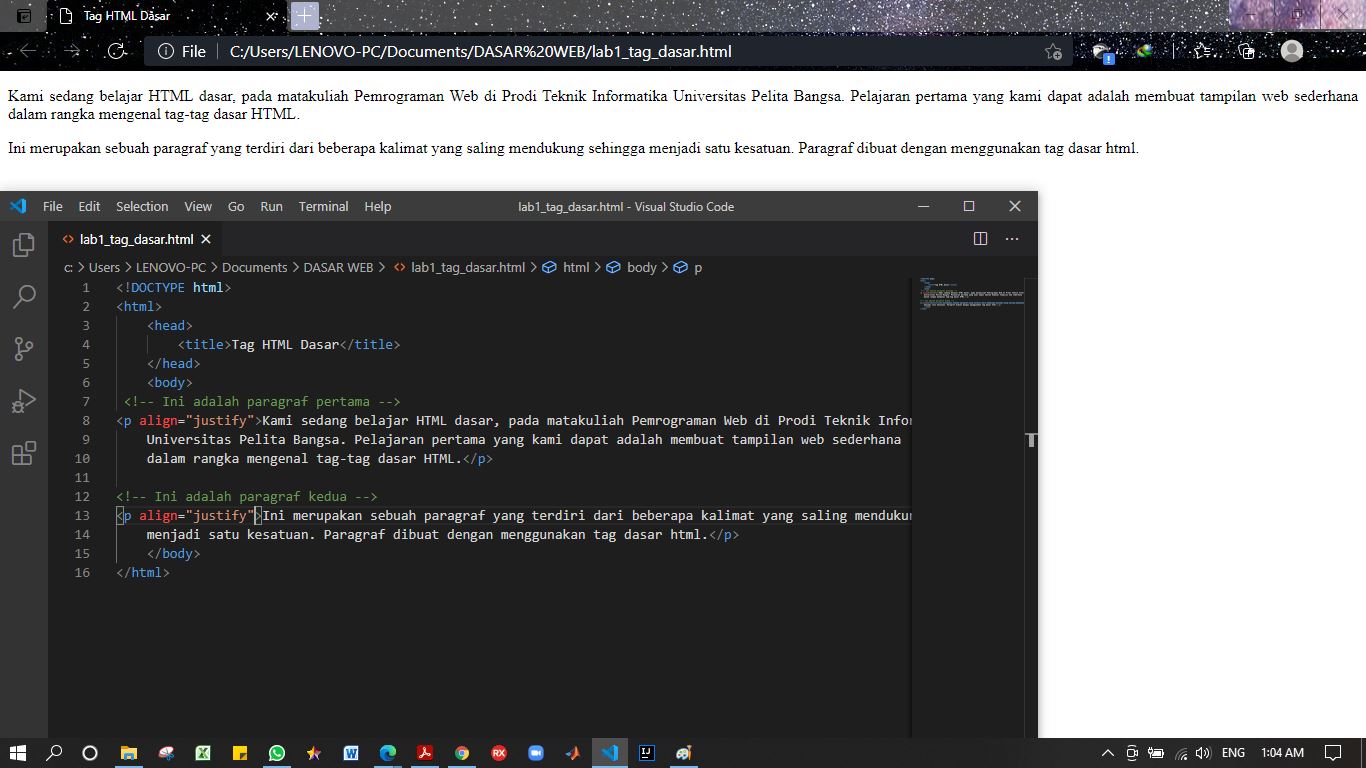This screenshot has width=1366, height=768.
Task: Open the Source Control sidebar panel
Action: (24, 348)
